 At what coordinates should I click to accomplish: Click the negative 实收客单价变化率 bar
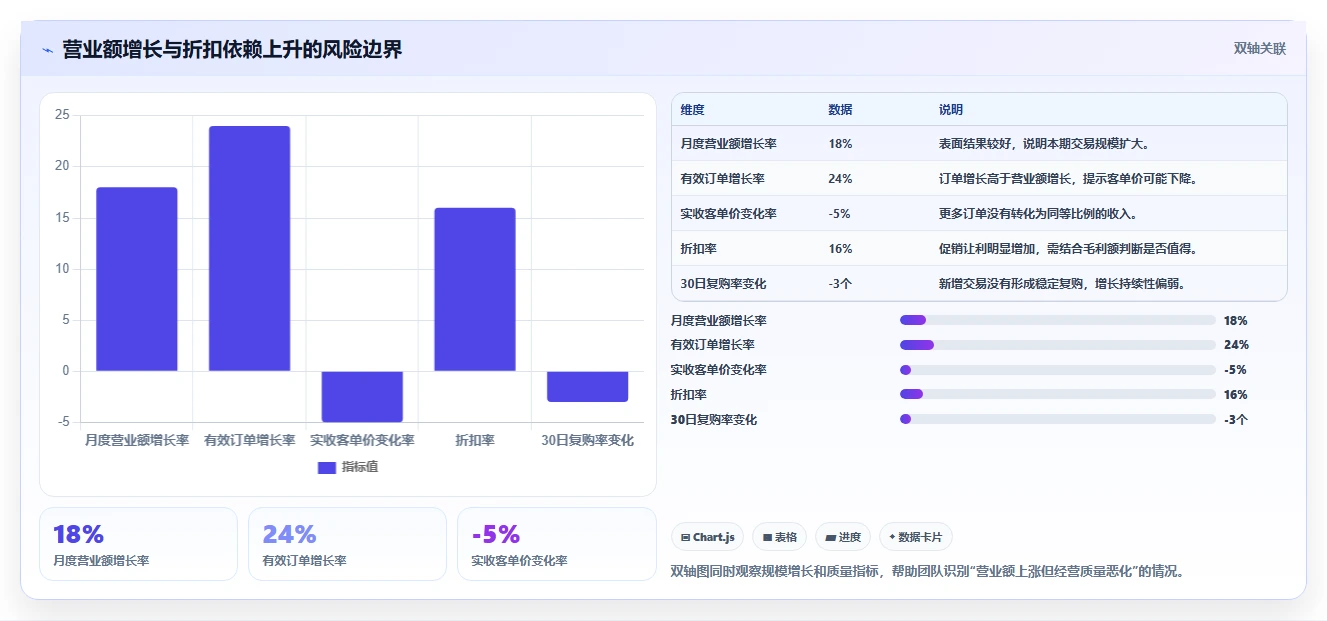[x=362, y=396]
